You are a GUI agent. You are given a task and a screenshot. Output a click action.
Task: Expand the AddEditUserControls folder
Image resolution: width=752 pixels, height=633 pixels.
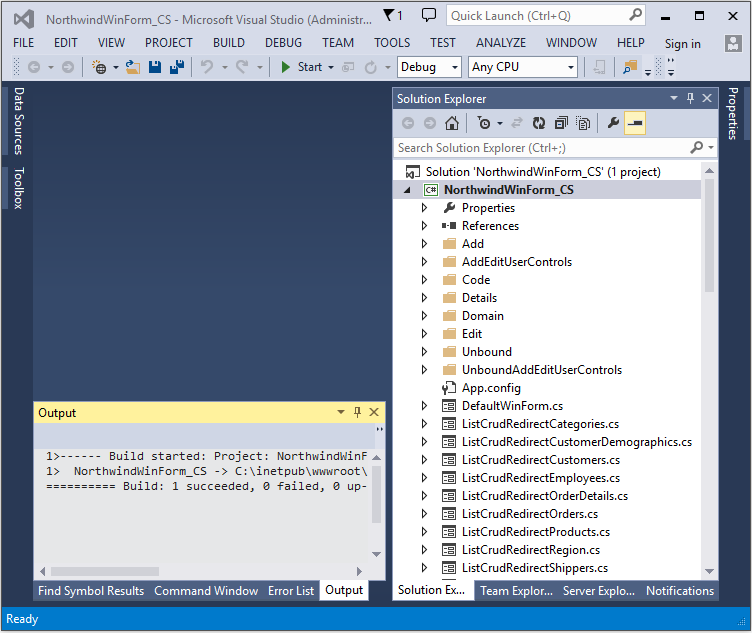424,261
